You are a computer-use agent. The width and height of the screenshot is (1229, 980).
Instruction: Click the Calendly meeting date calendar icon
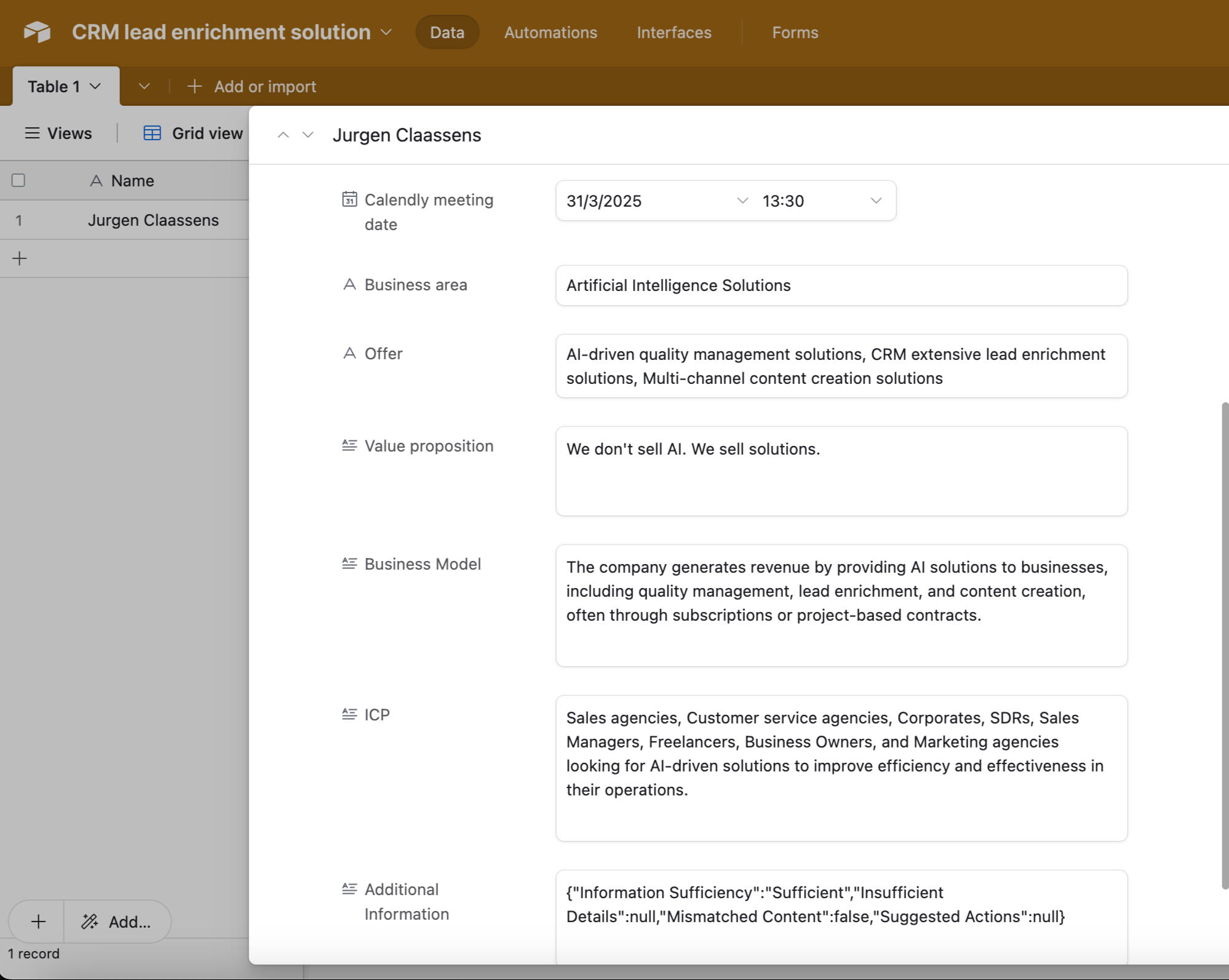click(349, 199)
